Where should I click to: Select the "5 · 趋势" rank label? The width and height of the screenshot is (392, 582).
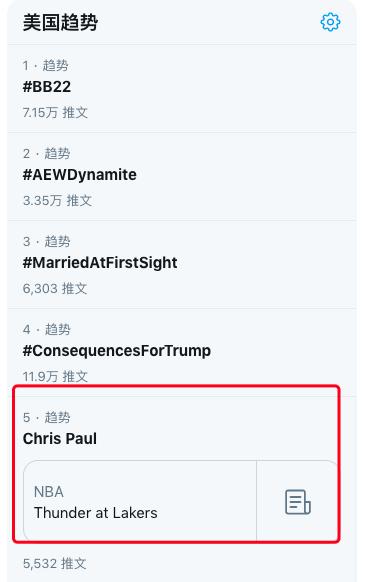47,418
